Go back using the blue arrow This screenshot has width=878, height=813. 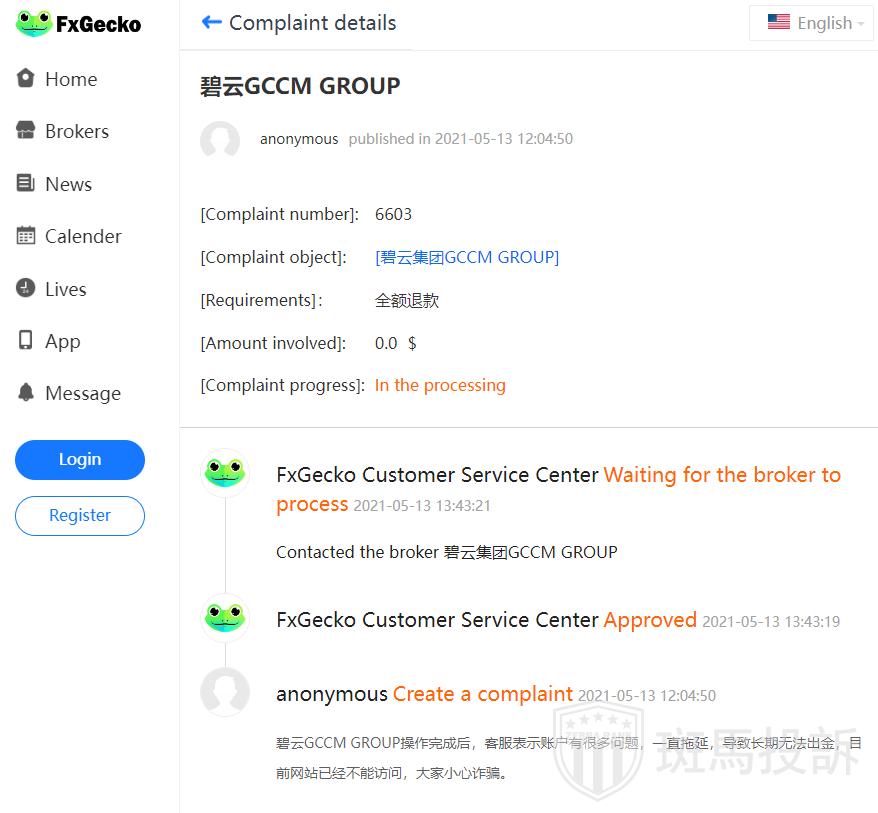pyautogui.click(x=211, y=22)
